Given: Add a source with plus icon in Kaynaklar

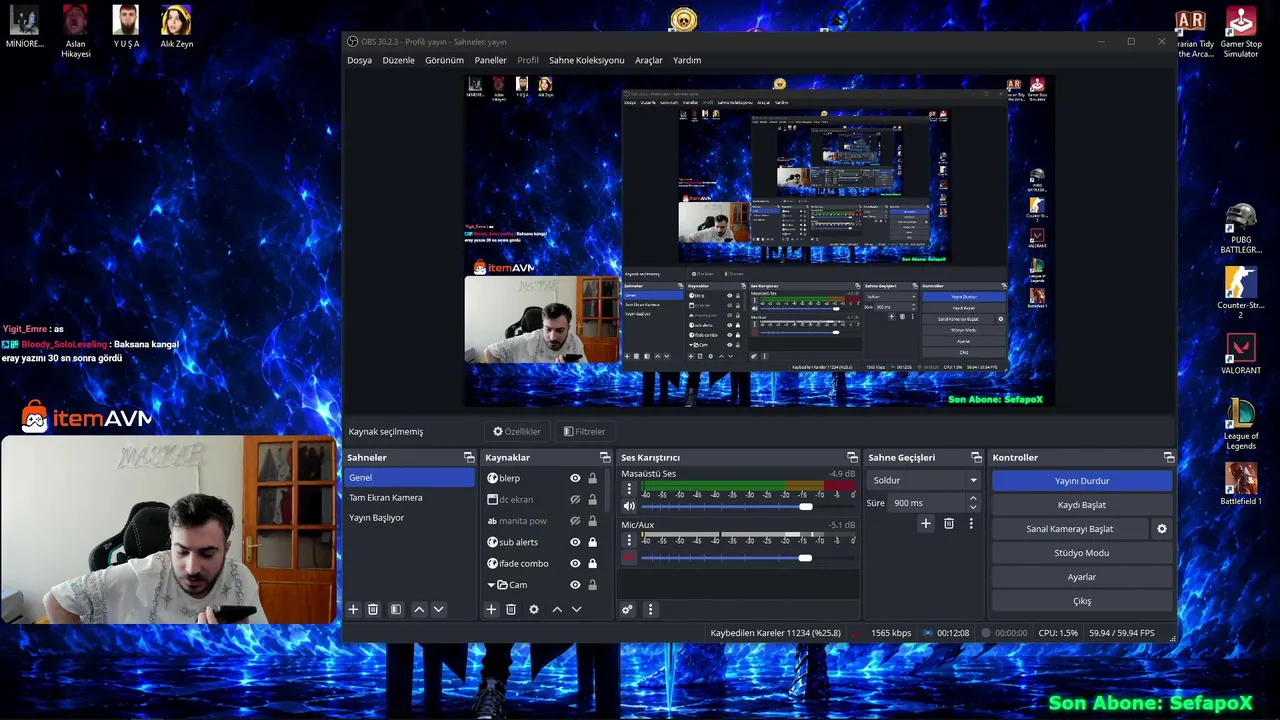Looking at the screenshot, I should (491, 609).
